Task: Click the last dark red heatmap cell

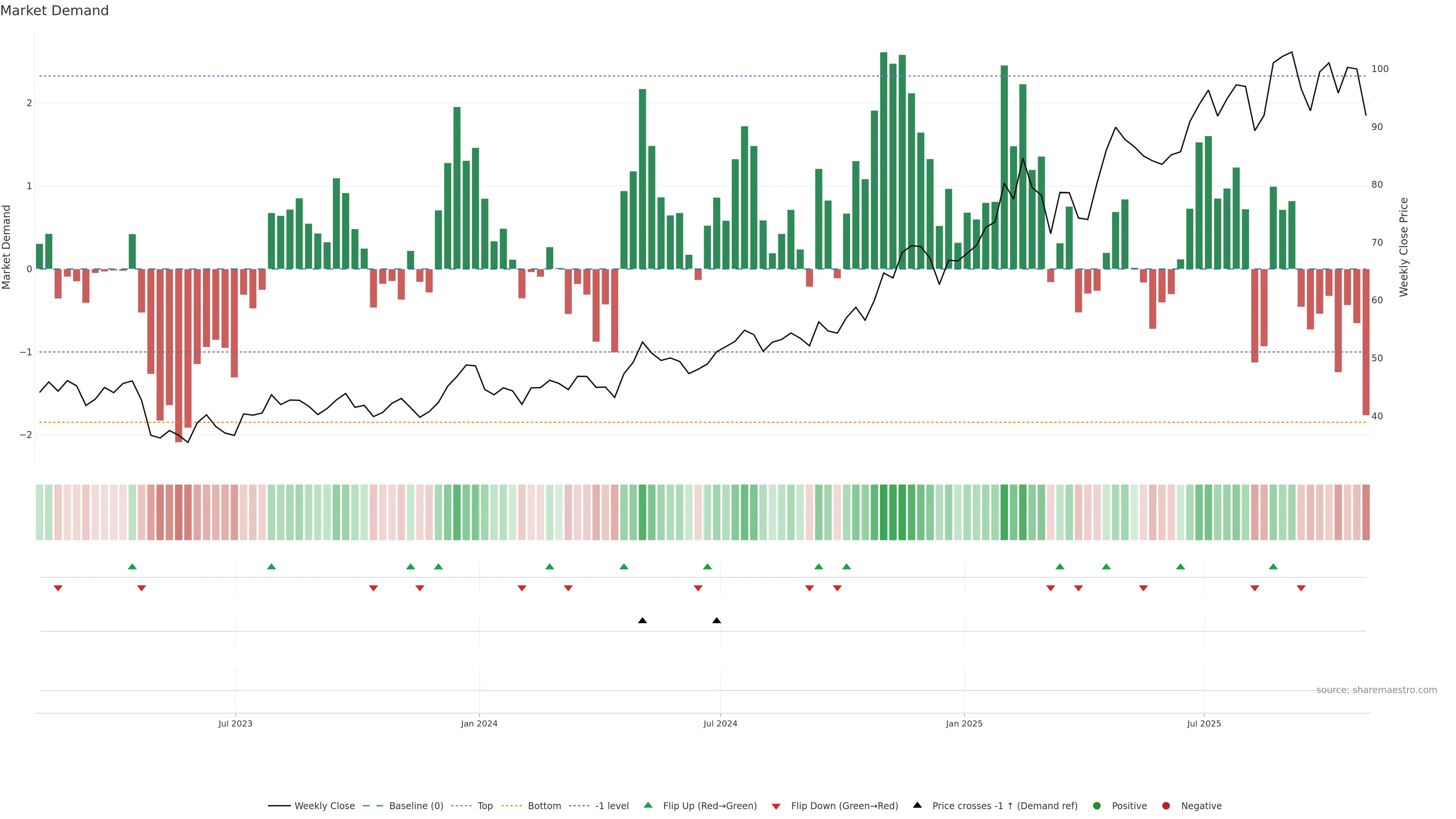Action: coord(1366,512)
